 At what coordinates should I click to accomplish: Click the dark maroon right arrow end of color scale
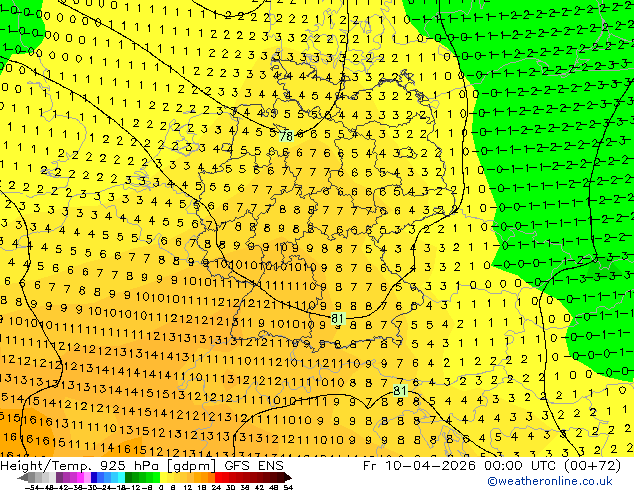(287, 477)
